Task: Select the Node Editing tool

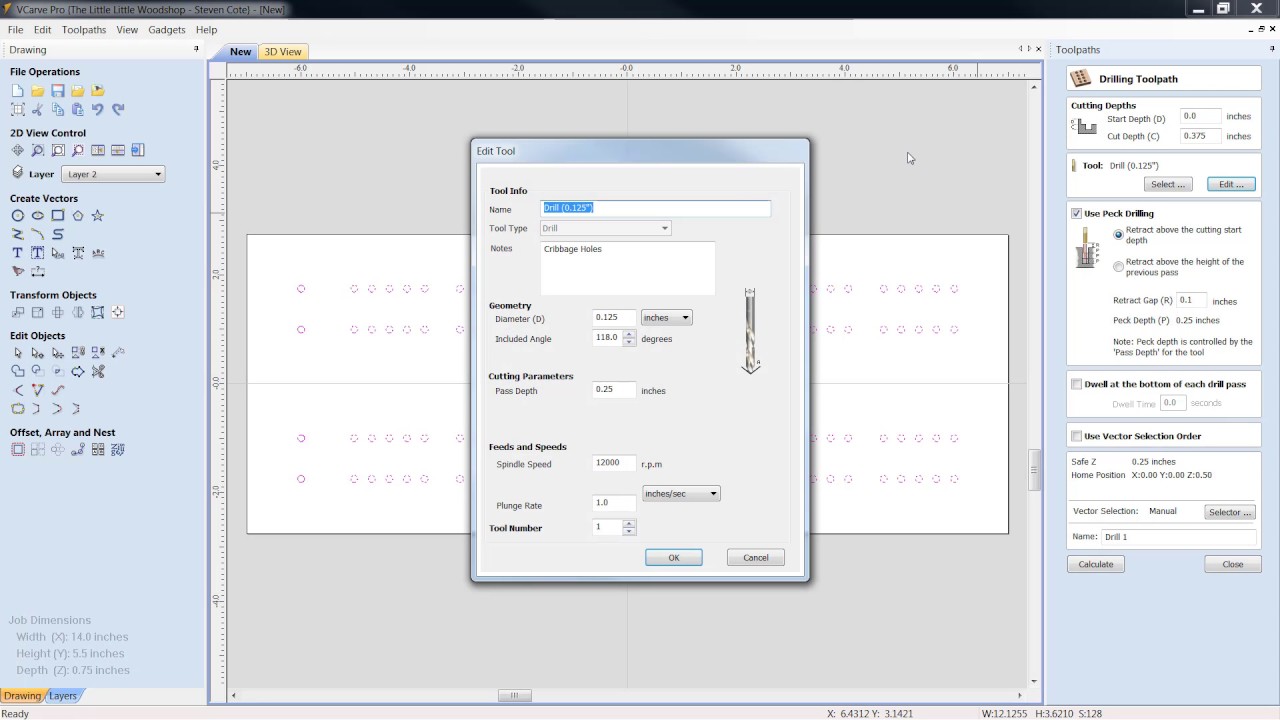Action: tap(37, 353)
